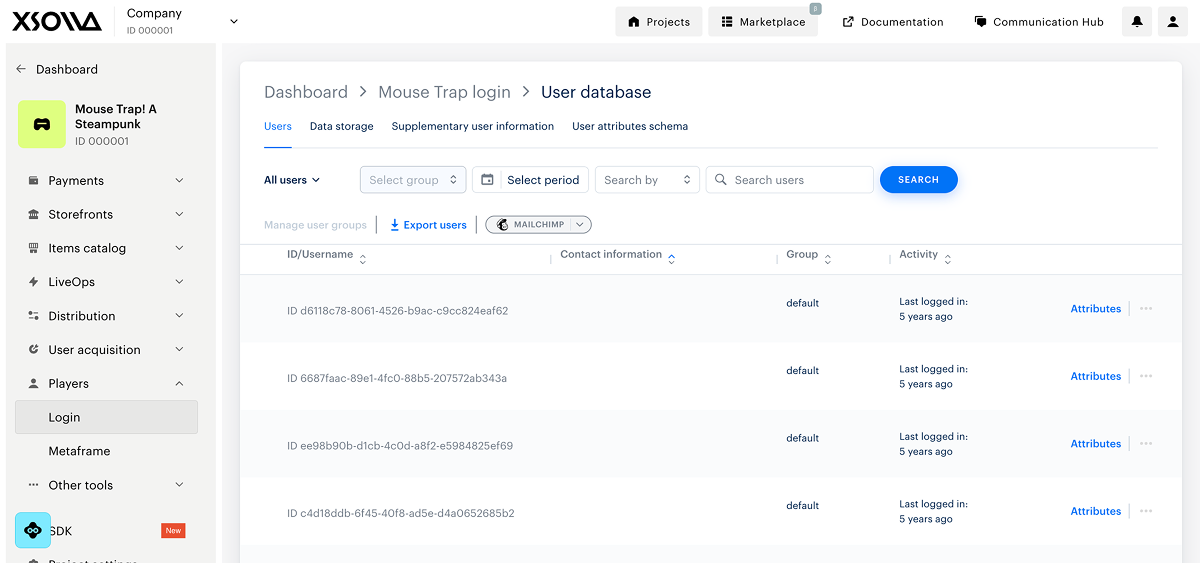Click the notifications bell icon

click(x=1137, y=22)
